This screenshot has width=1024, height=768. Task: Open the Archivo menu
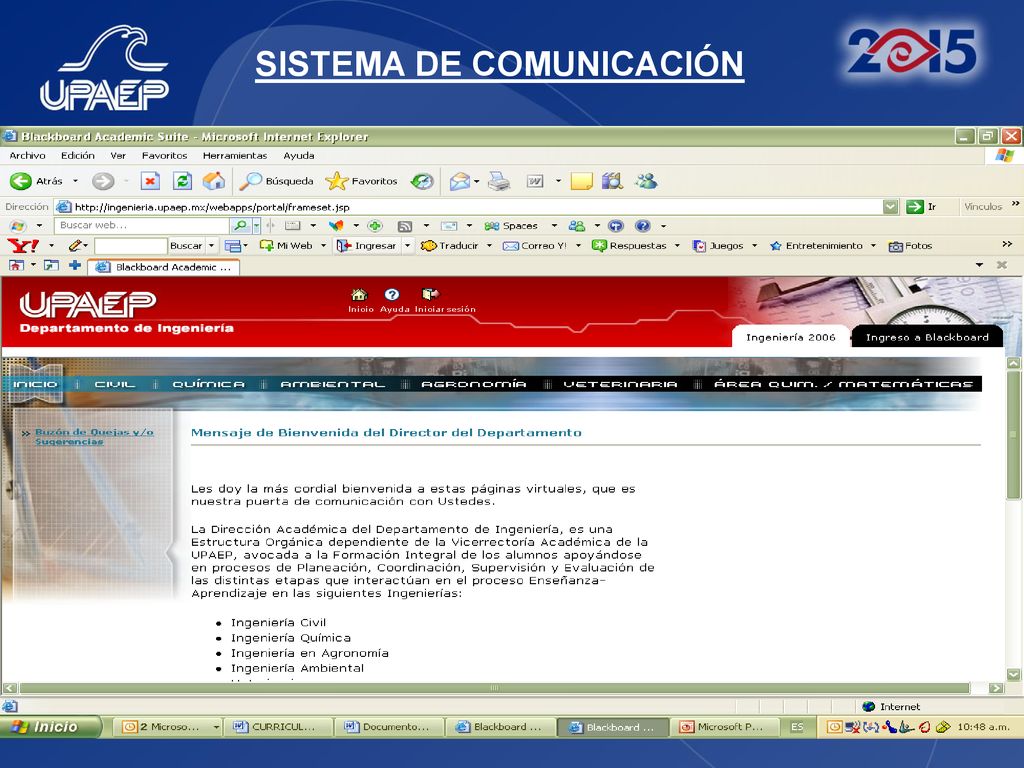point(27,155)
